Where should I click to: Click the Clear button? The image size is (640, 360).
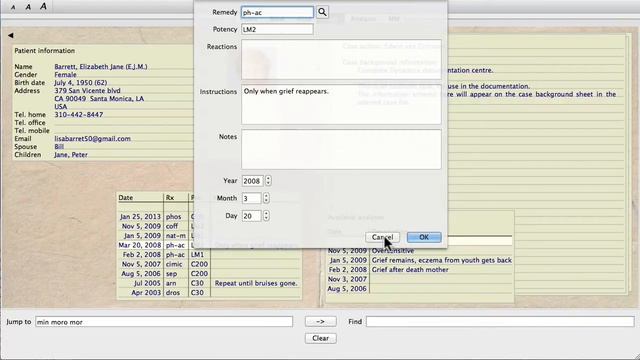[x=320, y=338]
